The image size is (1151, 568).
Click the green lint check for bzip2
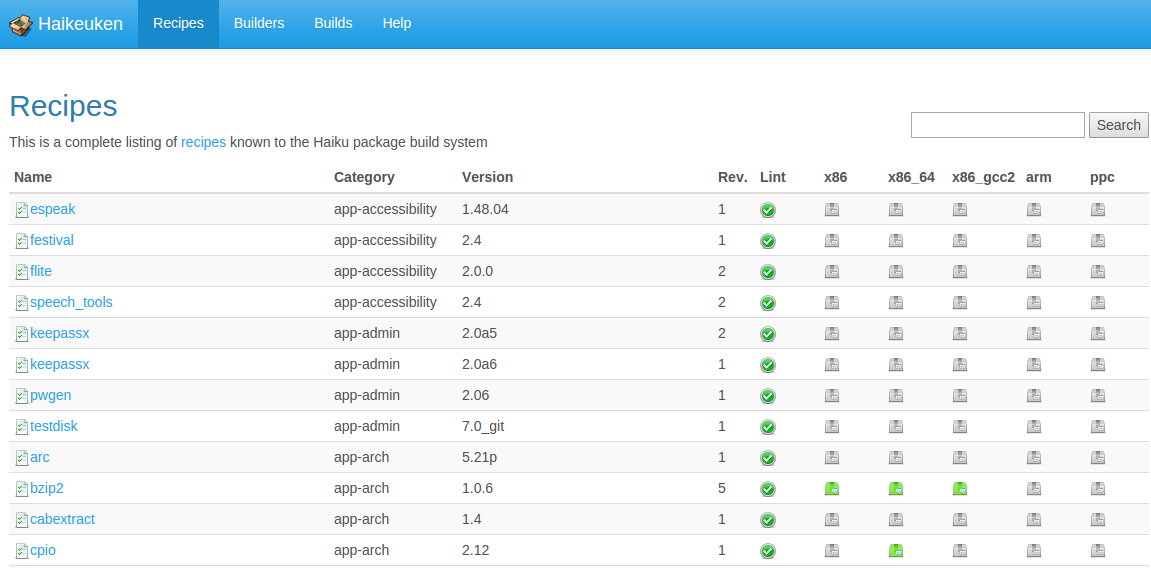768,489
